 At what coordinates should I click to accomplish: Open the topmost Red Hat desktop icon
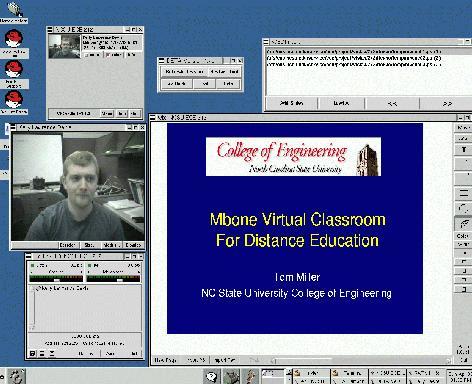click(x=14, y=39)
